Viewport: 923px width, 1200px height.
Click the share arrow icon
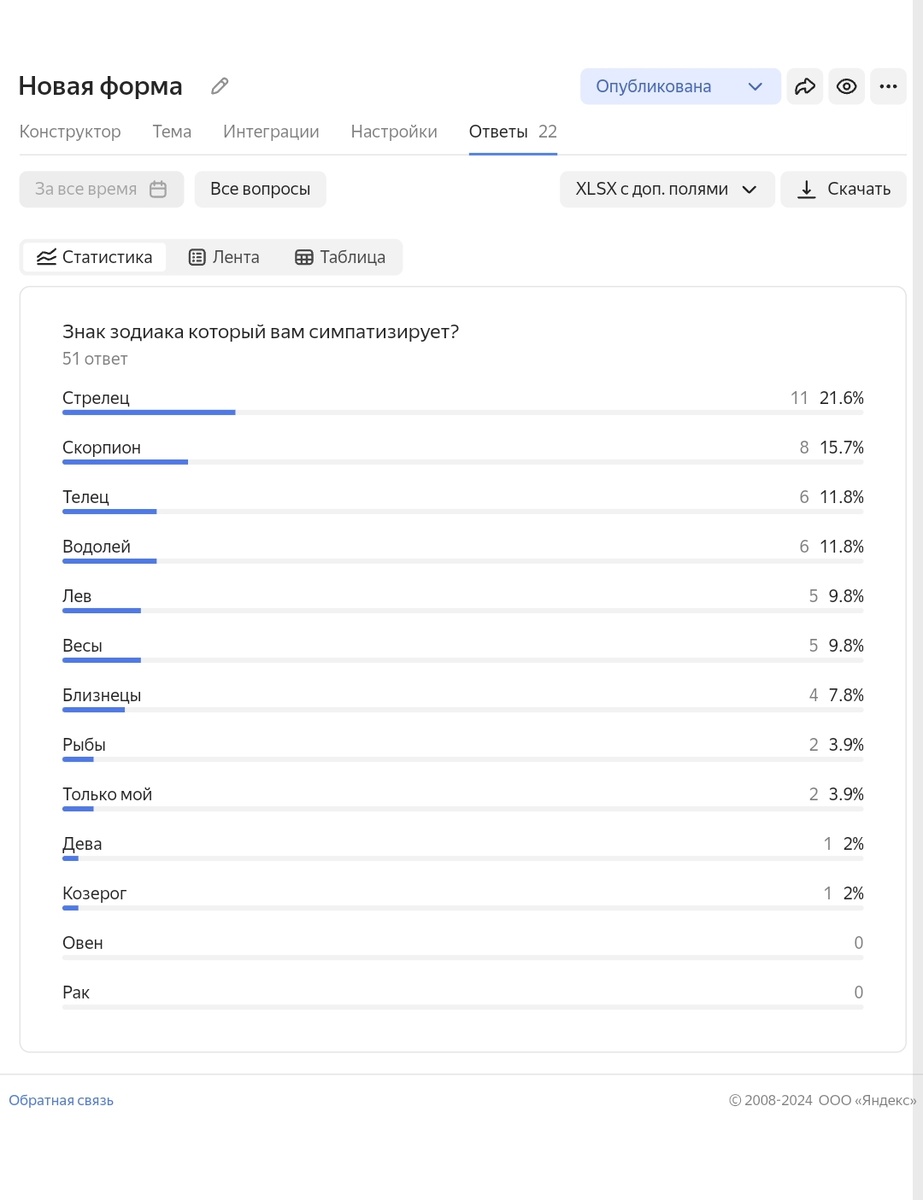tap(805, 87)
